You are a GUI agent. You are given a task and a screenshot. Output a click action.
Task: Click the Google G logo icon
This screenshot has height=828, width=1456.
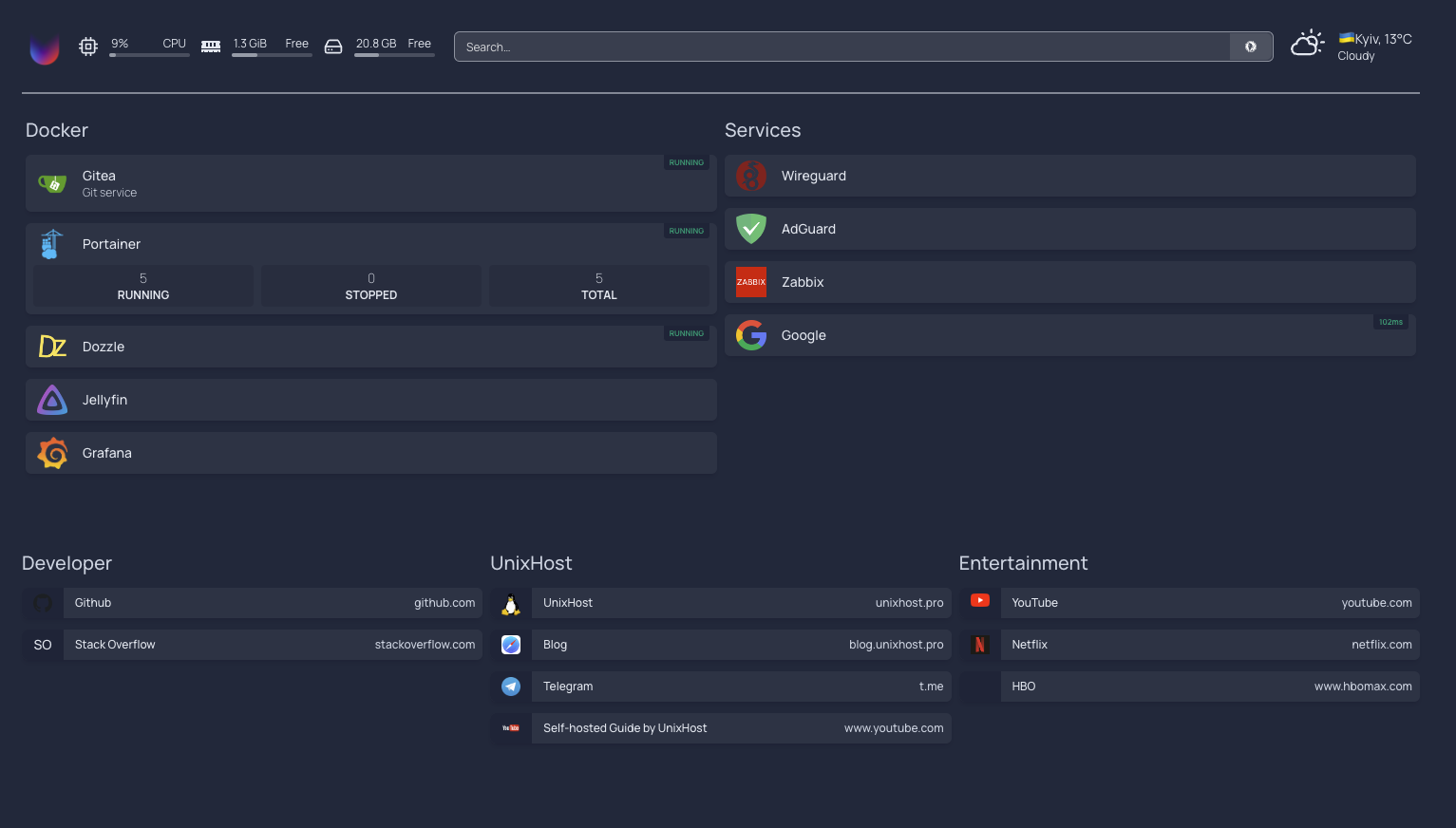[x=751, y=335]
